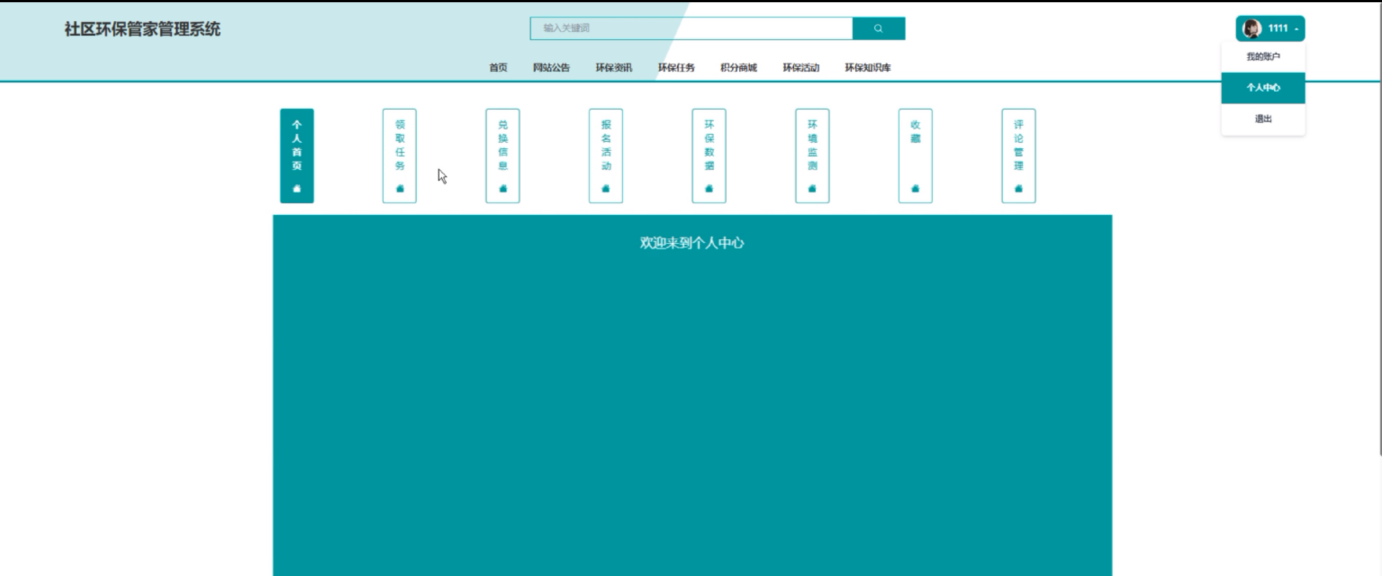Open the 收藏 favorites tab
The height and width of the screenshot is (576, 1382).
coord(915,156)
